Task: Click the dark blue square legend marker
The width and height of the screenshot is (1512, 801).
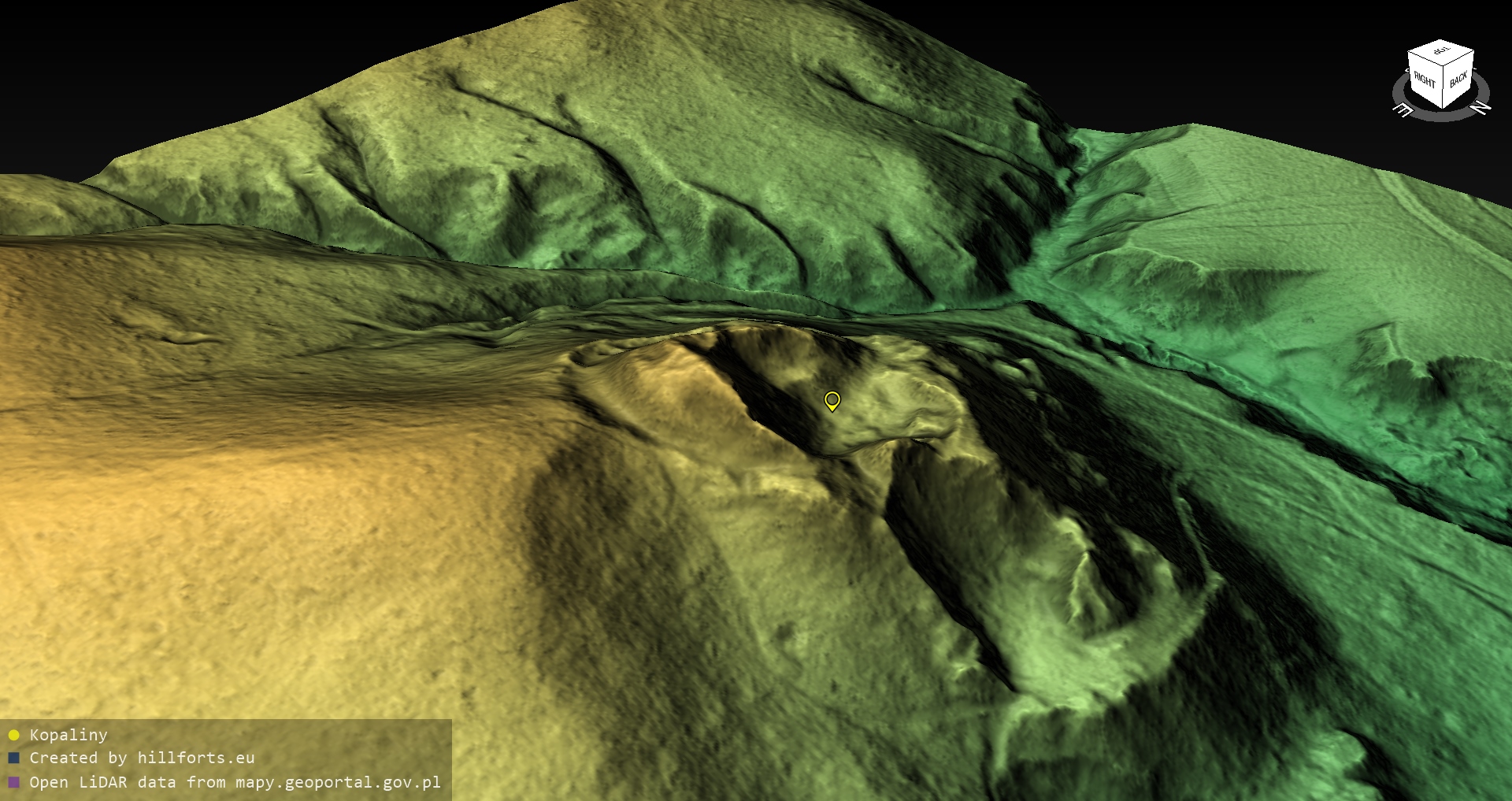Action: pyautogui.click(x=13, y=758)
